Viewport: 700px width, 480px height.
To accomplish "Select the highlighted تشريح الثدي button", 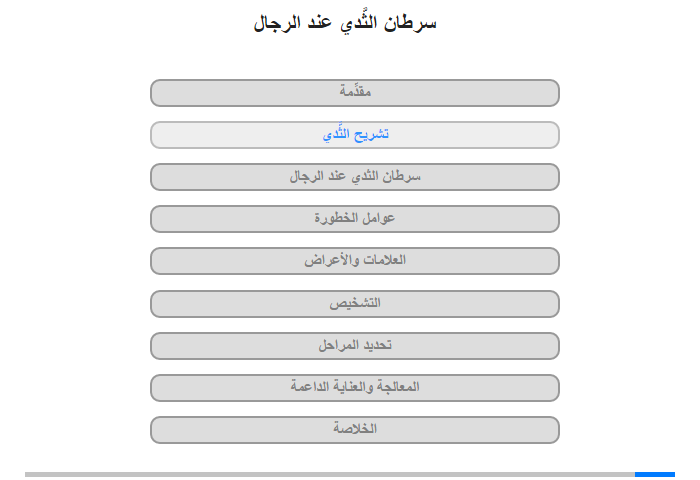I will [355, 135].
